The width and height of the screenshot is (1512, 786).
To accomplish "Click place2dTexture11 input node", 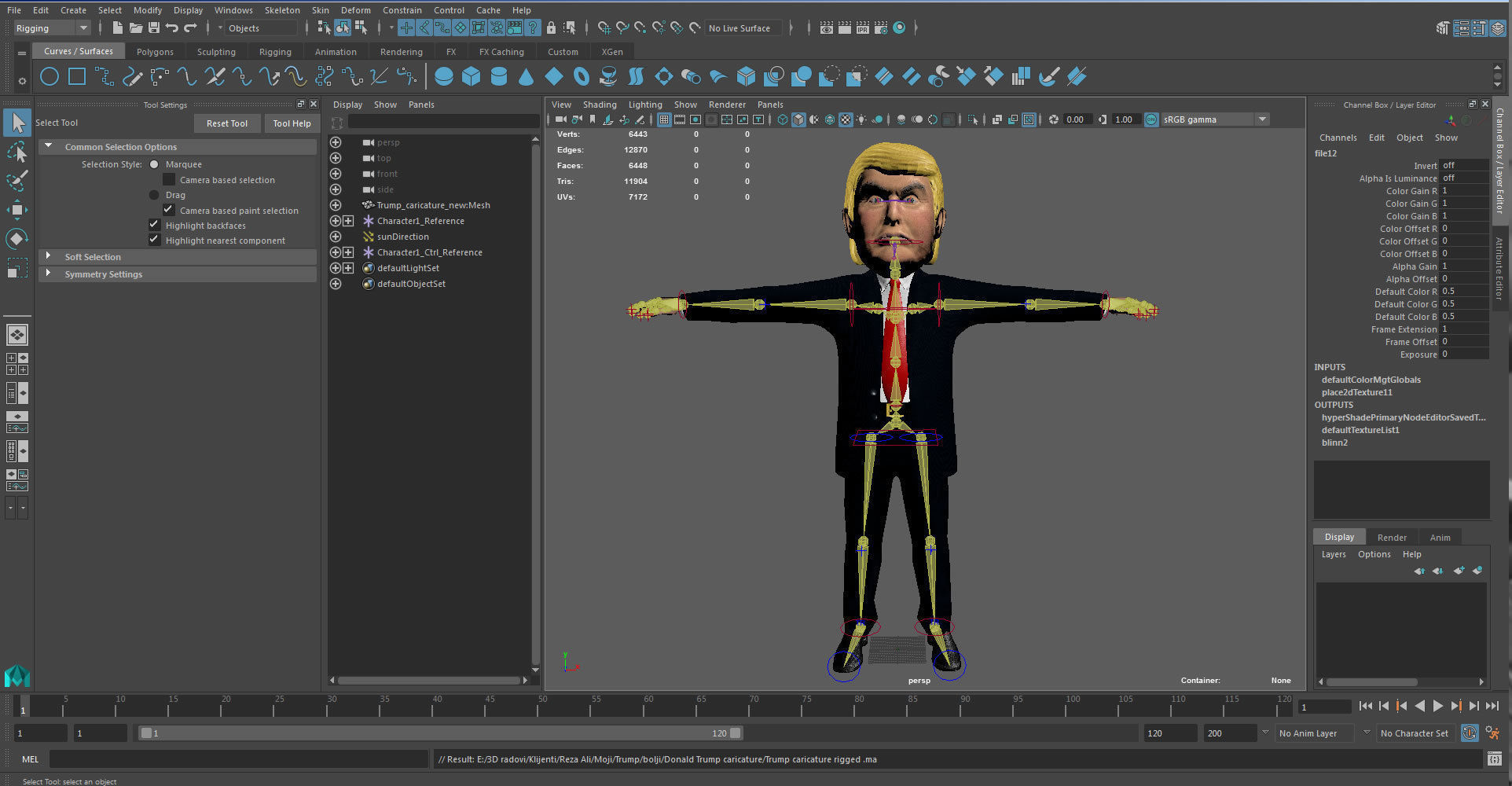I will tap(1356, 392).
